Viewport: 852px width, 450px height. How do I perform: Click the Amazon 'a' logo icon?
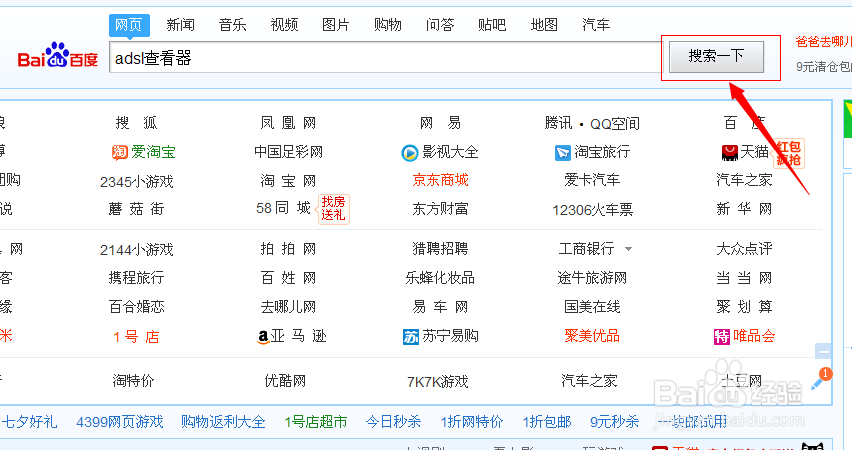pyautogui.click(x=263, y=337)
